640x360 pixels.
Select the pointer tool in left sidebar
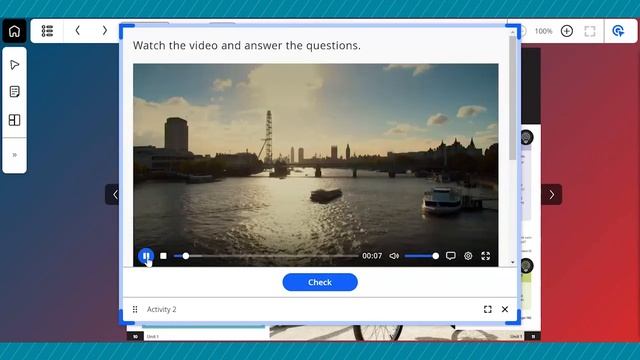pos(14,65)
